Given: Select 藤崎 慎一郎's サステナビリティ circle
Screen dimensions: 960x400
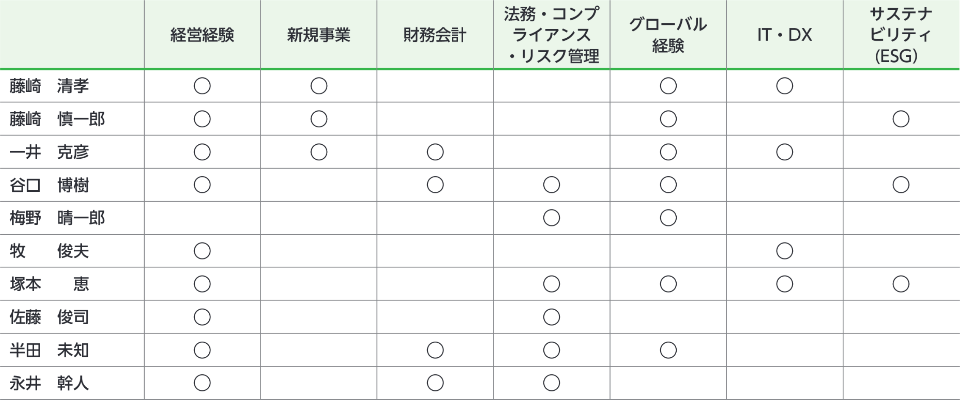Looking at the screenshot, I should click(901, 119).
